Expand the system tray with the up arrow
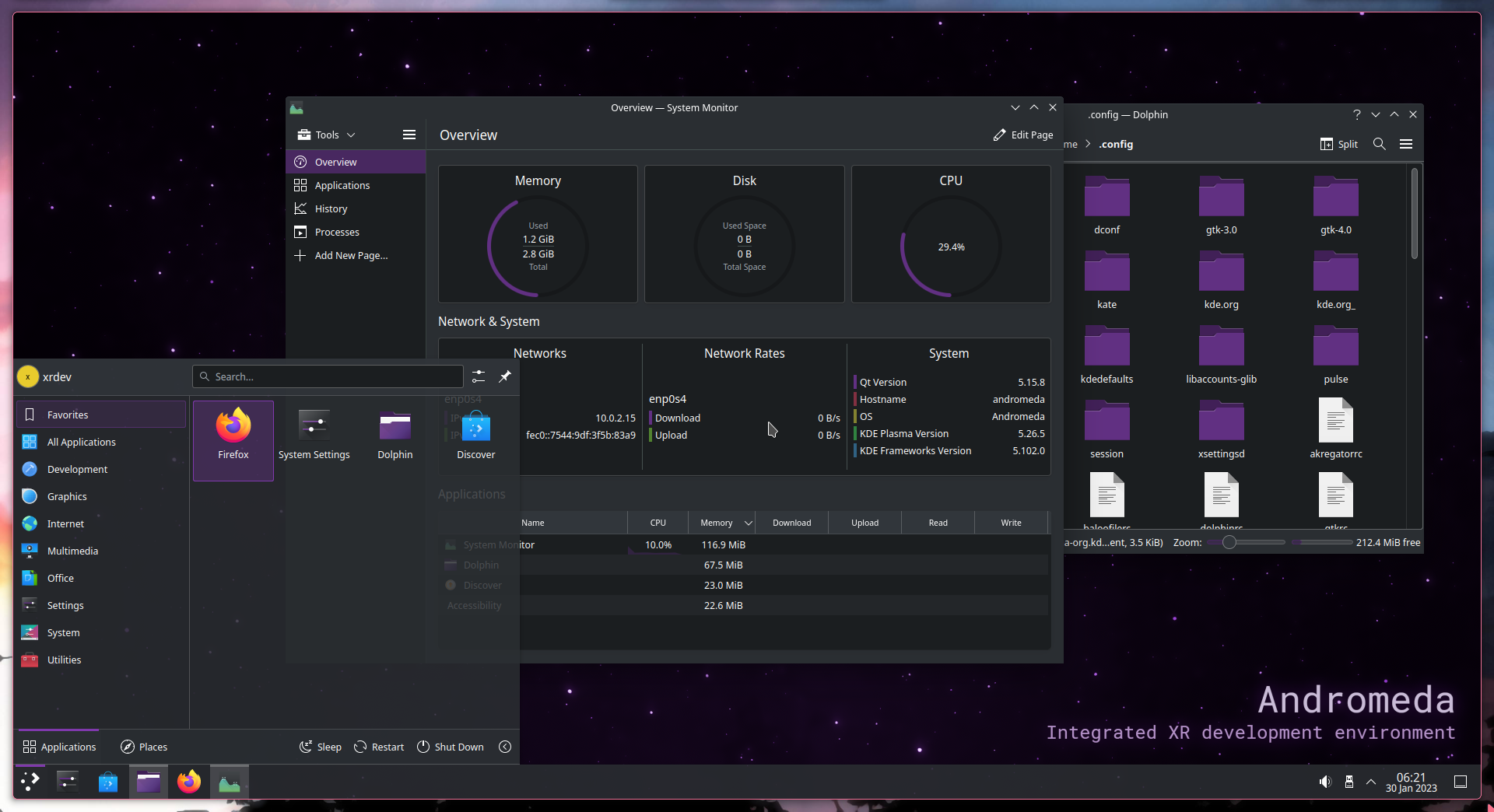The image size is (1494, 812). [x=1370, y=782]
